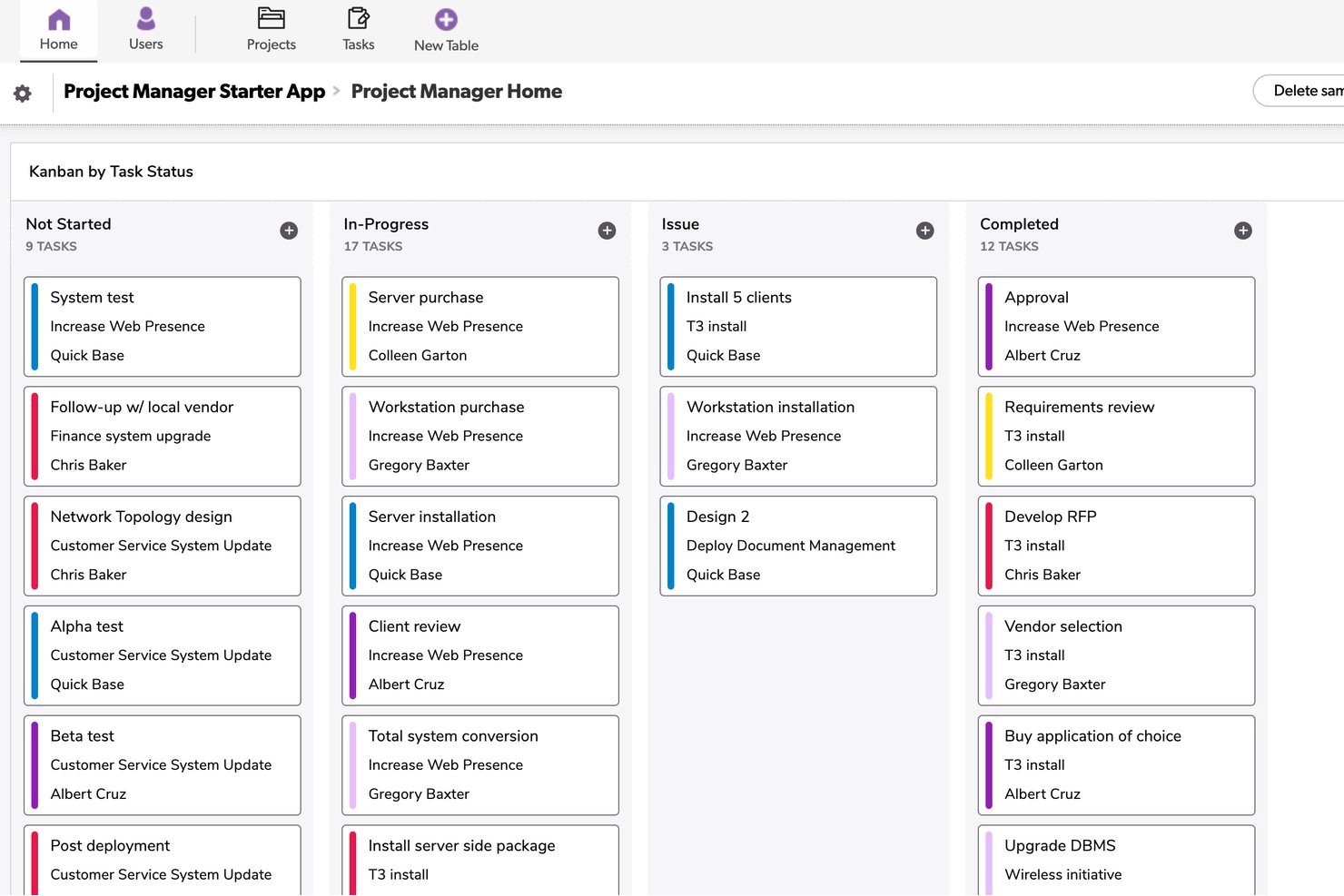
Task: Open the Beta test task card
Action: [163, 765]
